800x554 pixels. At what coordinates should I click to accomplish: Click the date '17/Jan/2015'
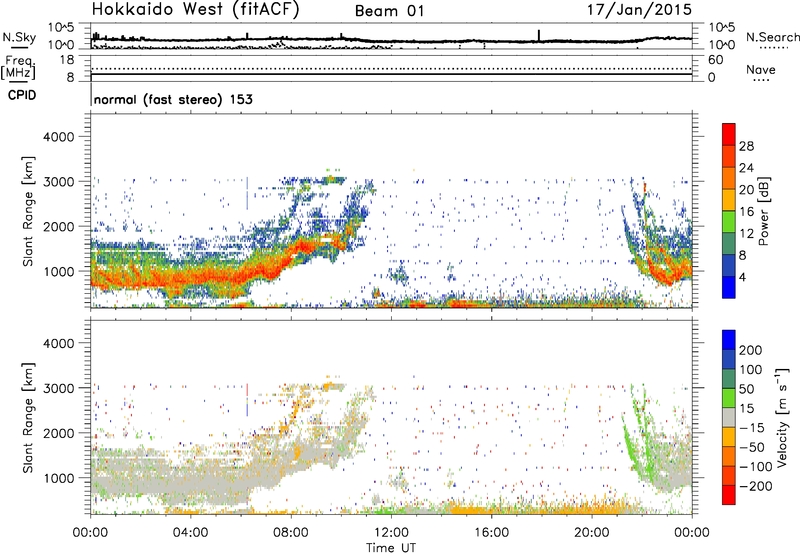[639, 9]
